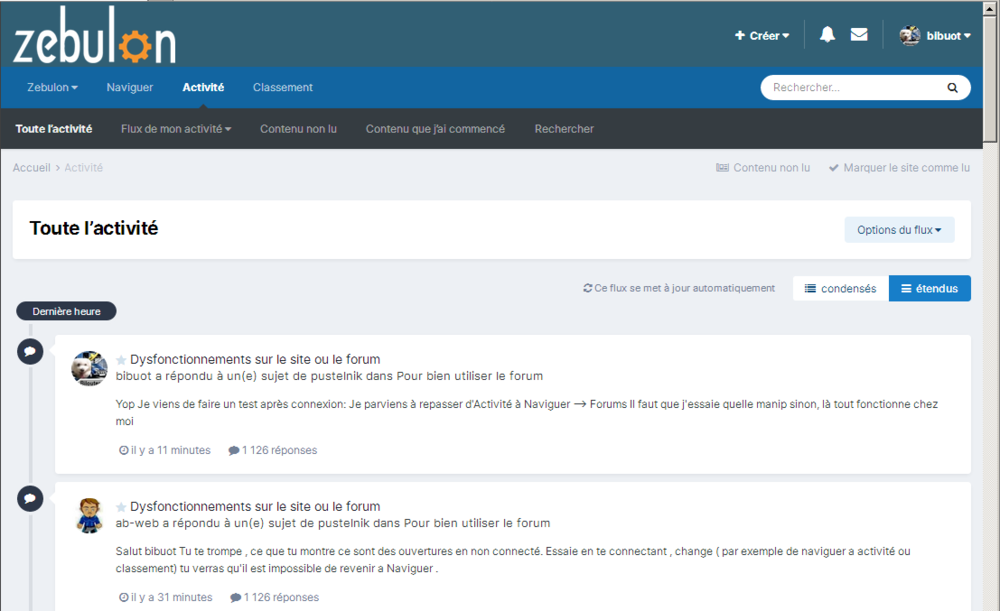The width and height of the screenshot is (1000, 611).
Task: Open the Classement tab
Action: [282, 88]
